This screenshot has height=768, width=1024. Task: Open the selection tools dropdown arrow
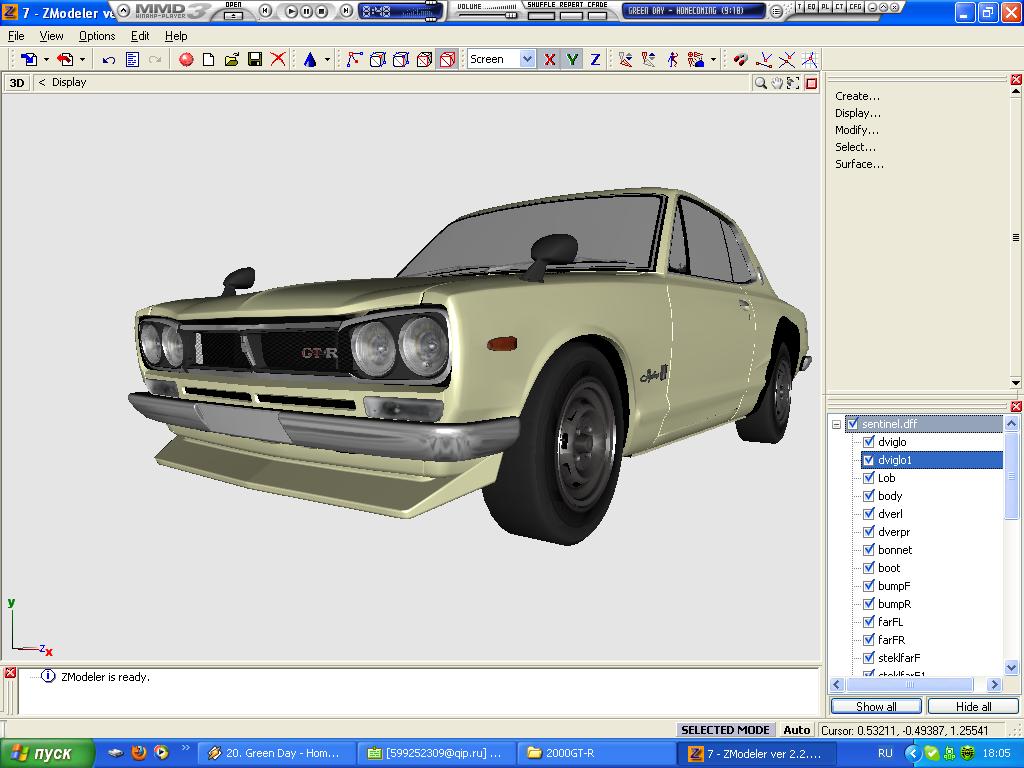pyautogui.click(x=713, y=59)
